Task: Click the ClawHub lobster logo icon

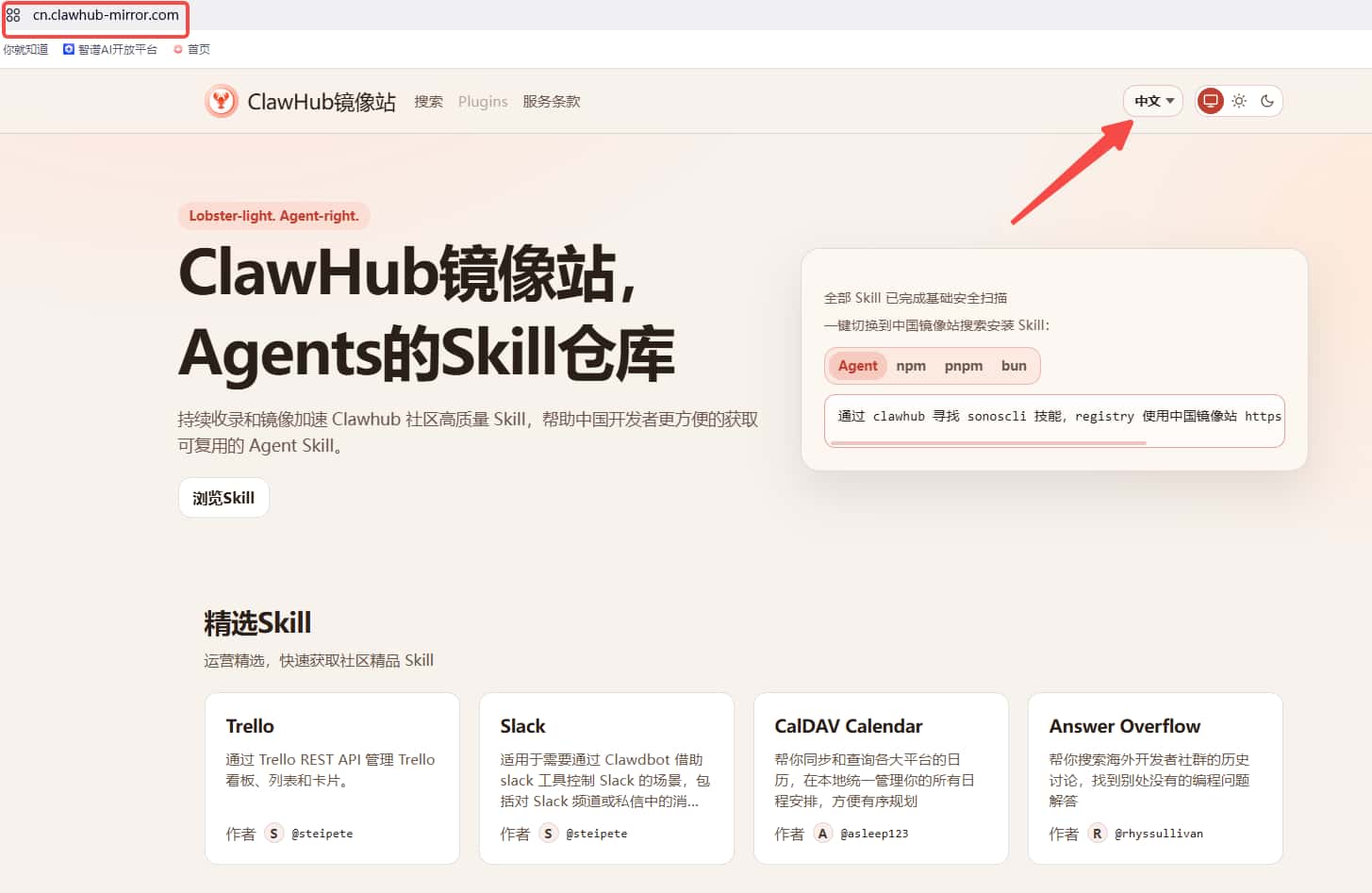Action: pyautogui.click(x=221, y=101)
